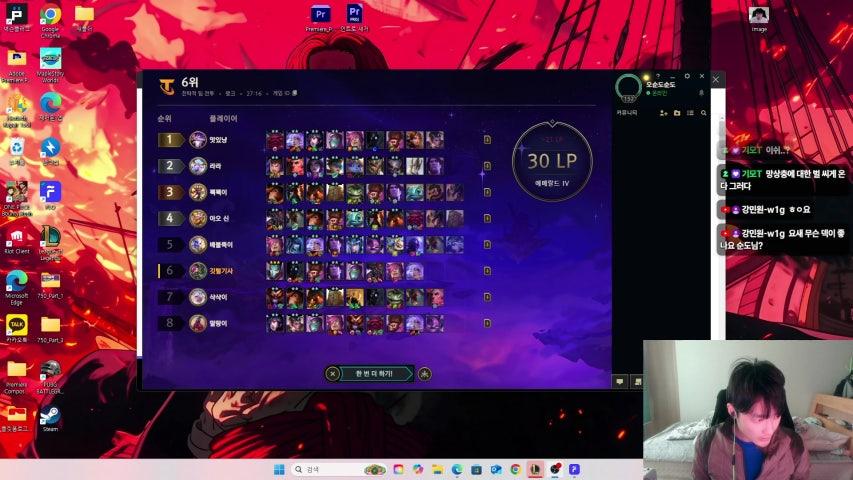
Task: Open MapleStory Worlds desktop shortcut
Action: point(50,65)
